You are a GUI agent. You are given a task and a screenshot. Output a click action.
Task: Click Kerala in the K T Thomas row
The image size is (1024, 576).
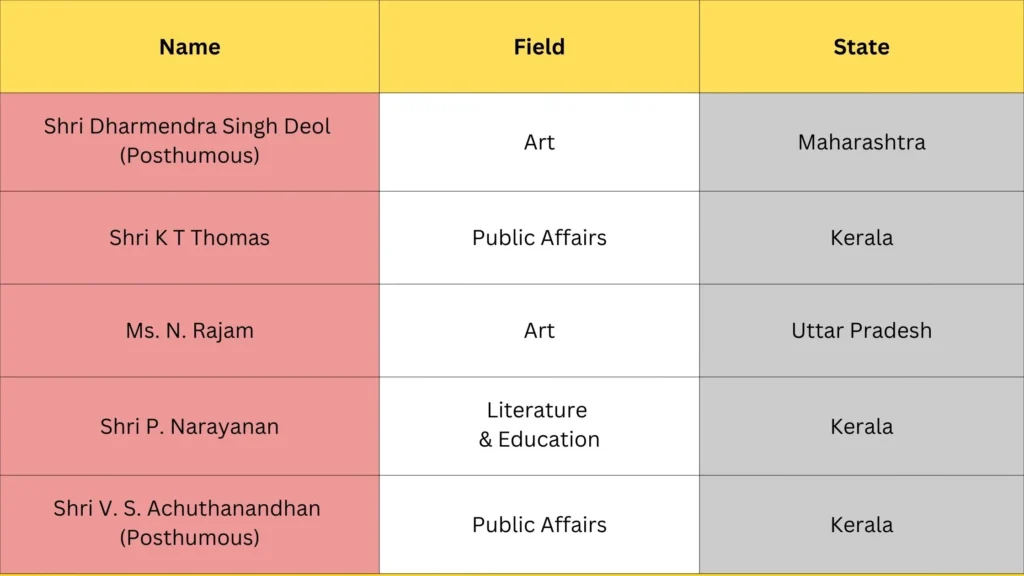click(x=861, y=238)
